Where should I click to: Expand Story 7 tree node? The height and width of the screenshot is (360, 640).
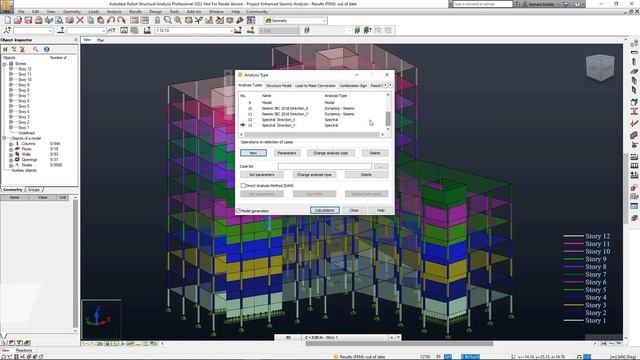point(11,96)
